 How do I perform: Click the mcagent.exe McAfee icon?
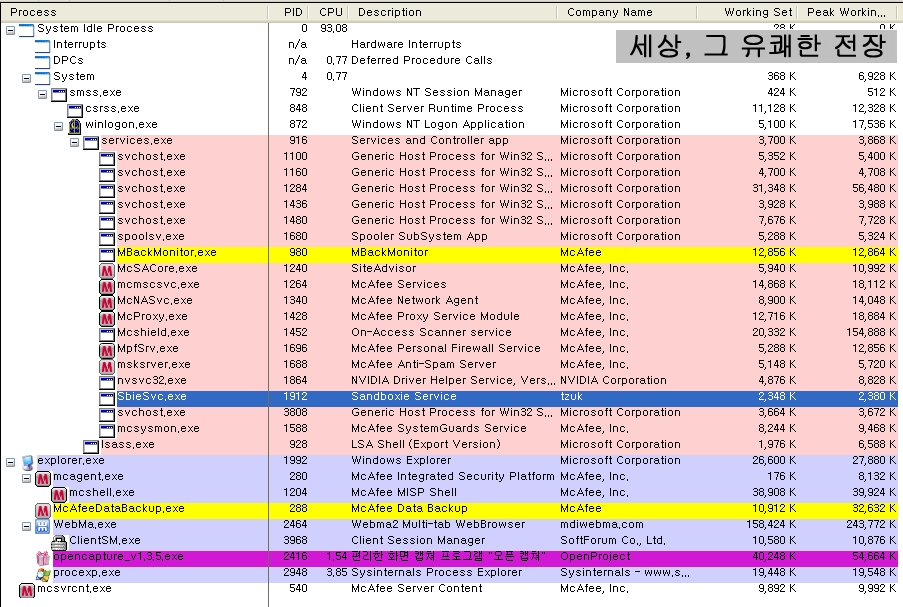[43, 478]
